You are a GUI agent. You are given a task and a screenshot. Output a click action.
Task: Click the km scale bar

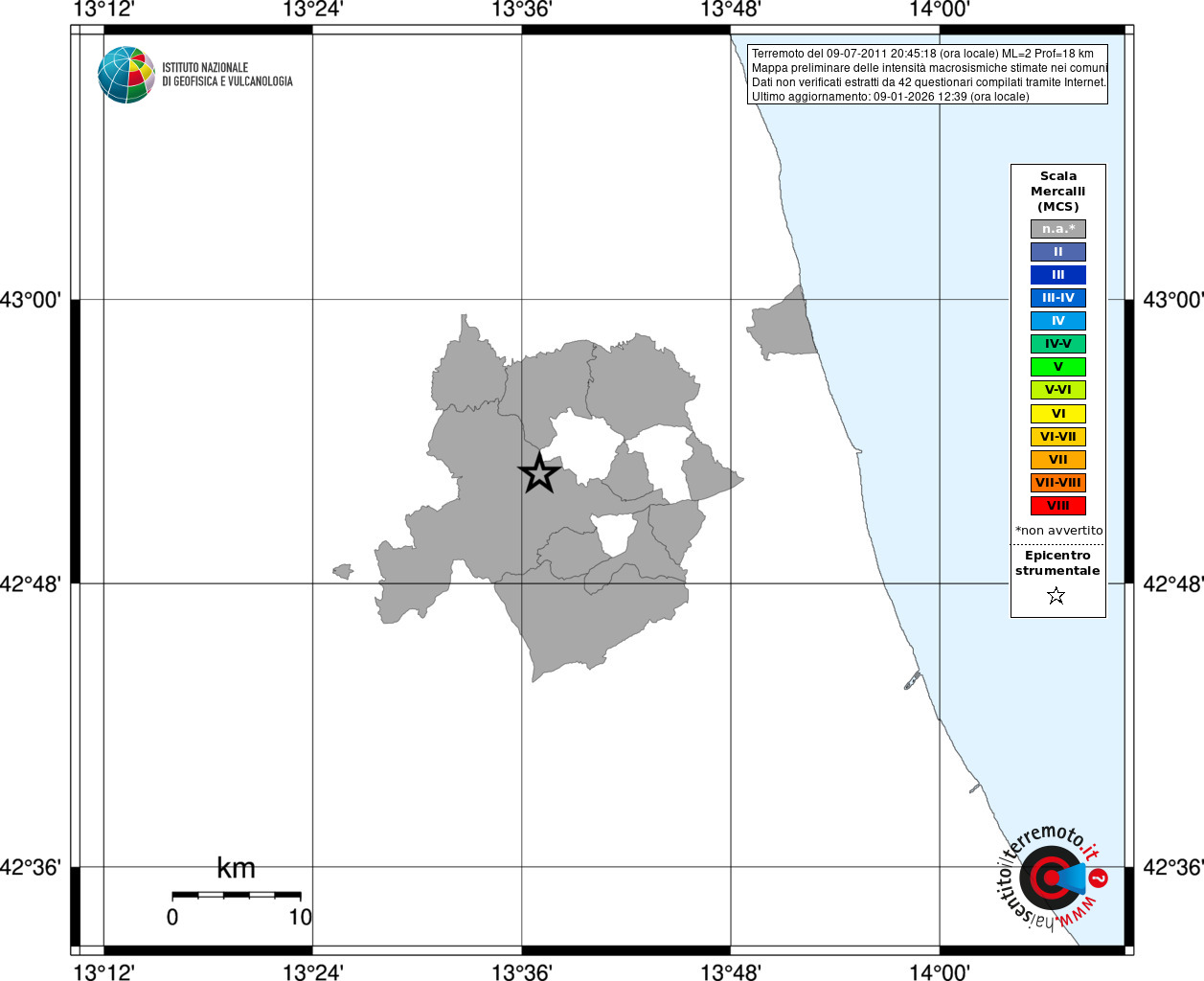[x=237, y=896]
